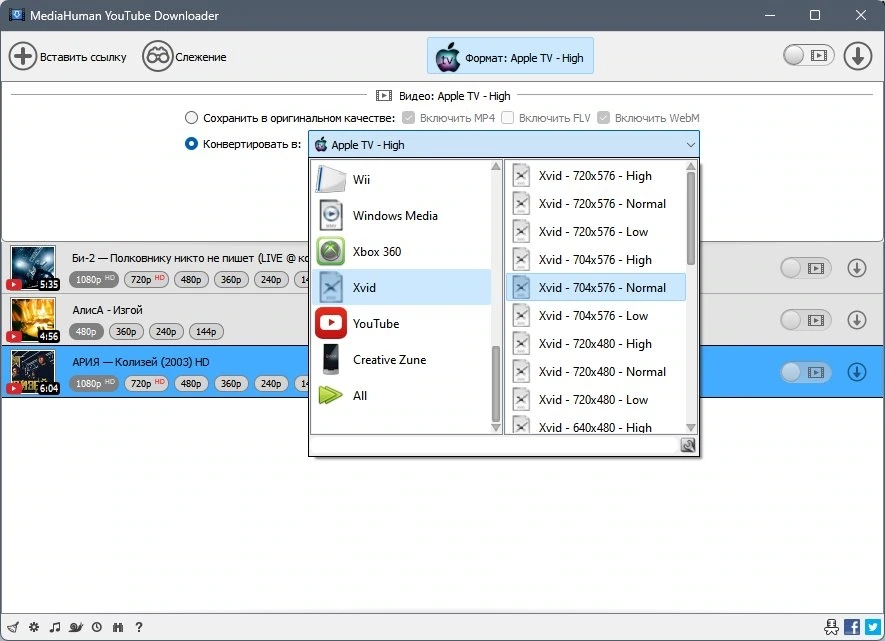Select Xvid - 720x576 - Low preset
Viewport: 885px width, 641px height.
pos(595,232)
